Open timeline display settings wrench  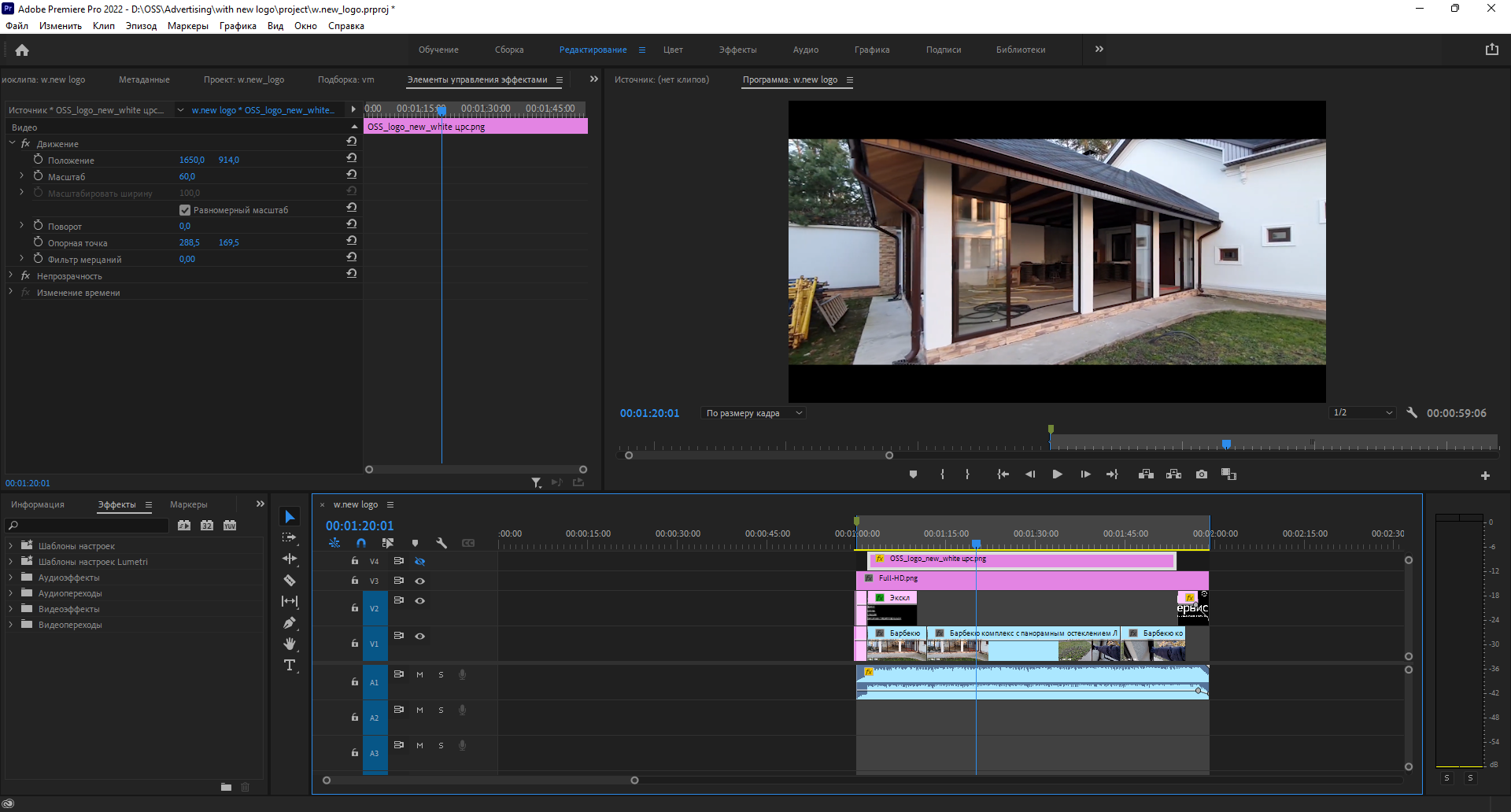pos(441,543)
